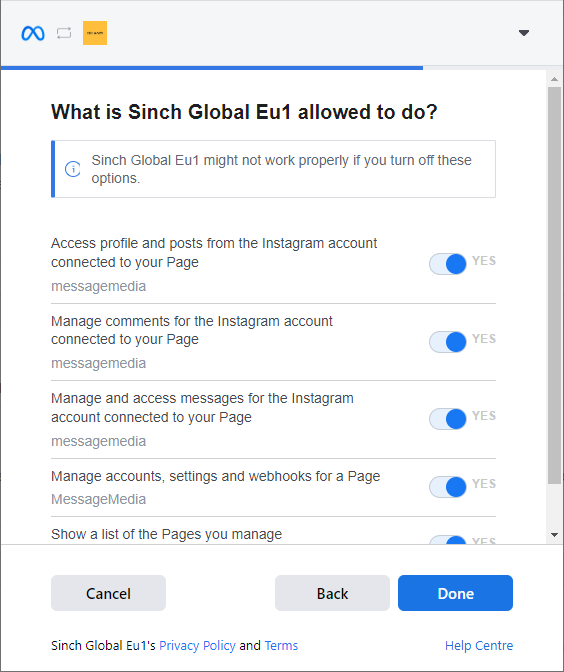Click the Meta infinity logo icon

[33, 33]
